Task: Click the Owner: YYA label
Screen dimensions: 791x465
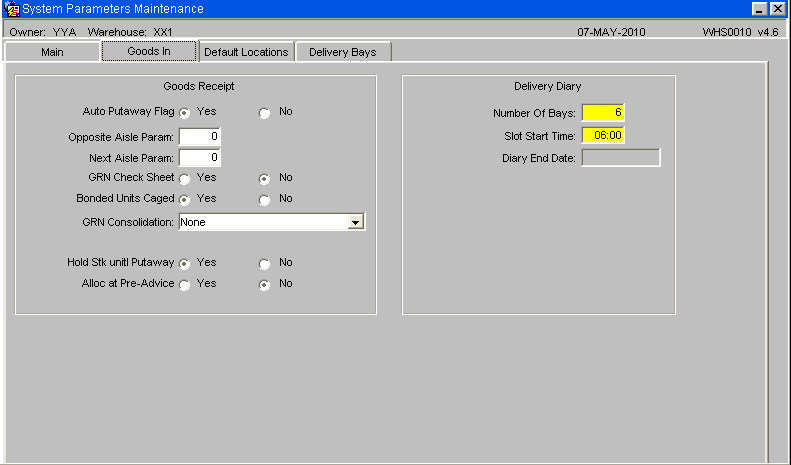Action: pos(43,32)
